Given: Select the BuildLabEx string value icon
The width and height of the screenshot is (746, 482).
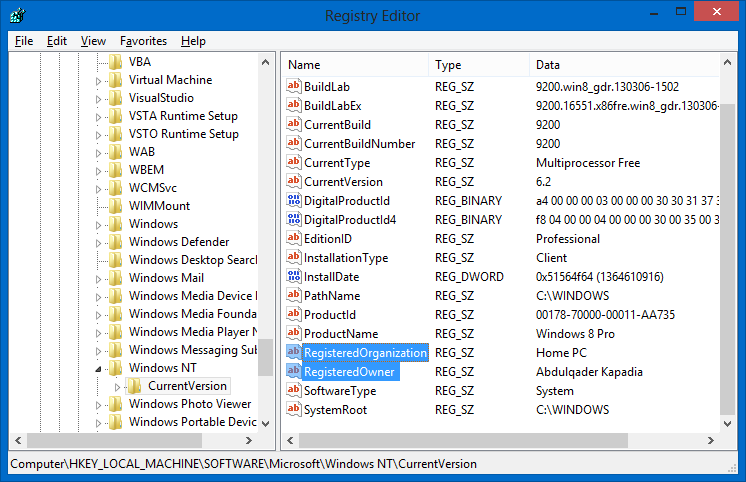Looking at the screenshot, I should click(294, 105).
